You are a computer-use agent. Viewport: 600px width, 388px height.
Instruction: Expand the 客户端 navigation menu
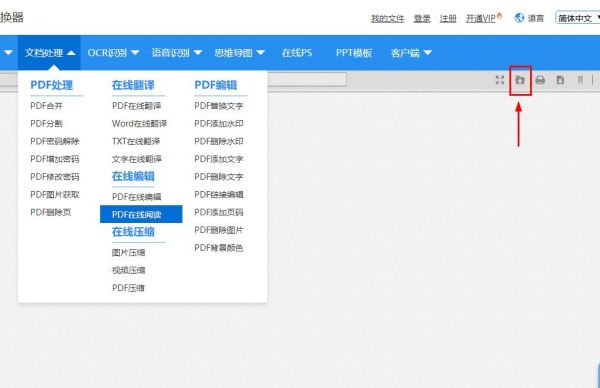click(x=411, y=53)
